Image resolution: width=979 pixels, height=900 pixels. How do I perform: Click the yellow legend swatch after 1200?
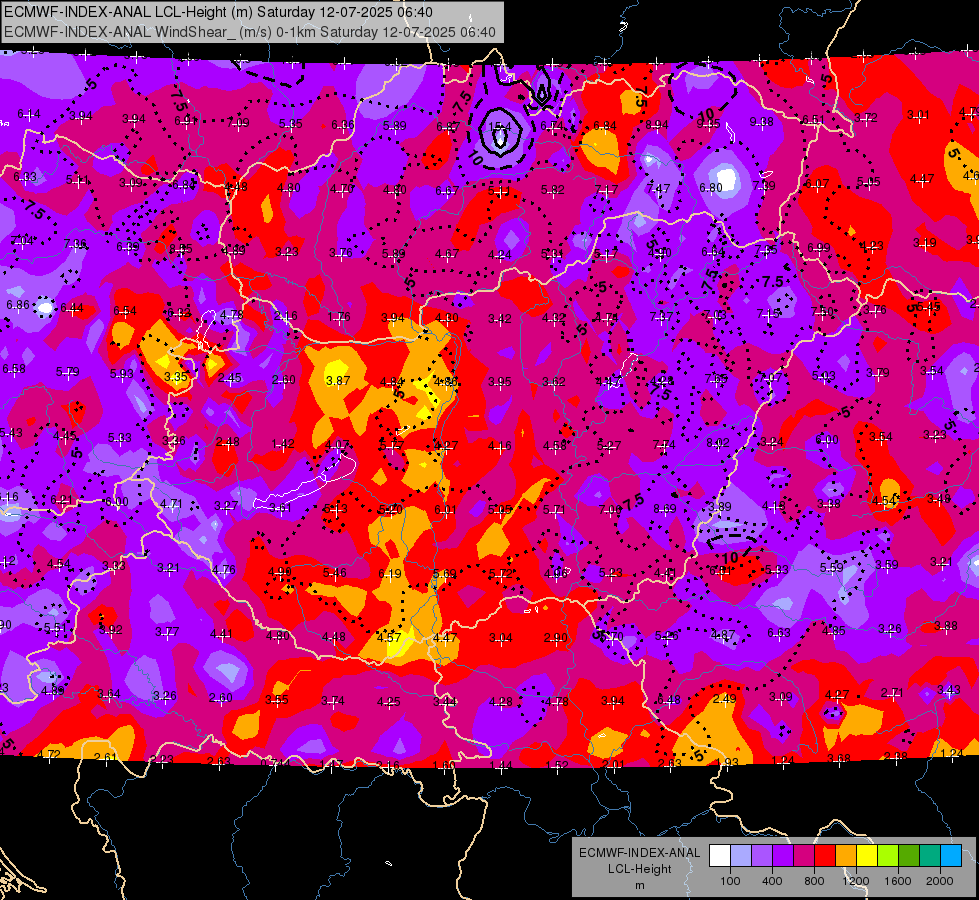867,856
